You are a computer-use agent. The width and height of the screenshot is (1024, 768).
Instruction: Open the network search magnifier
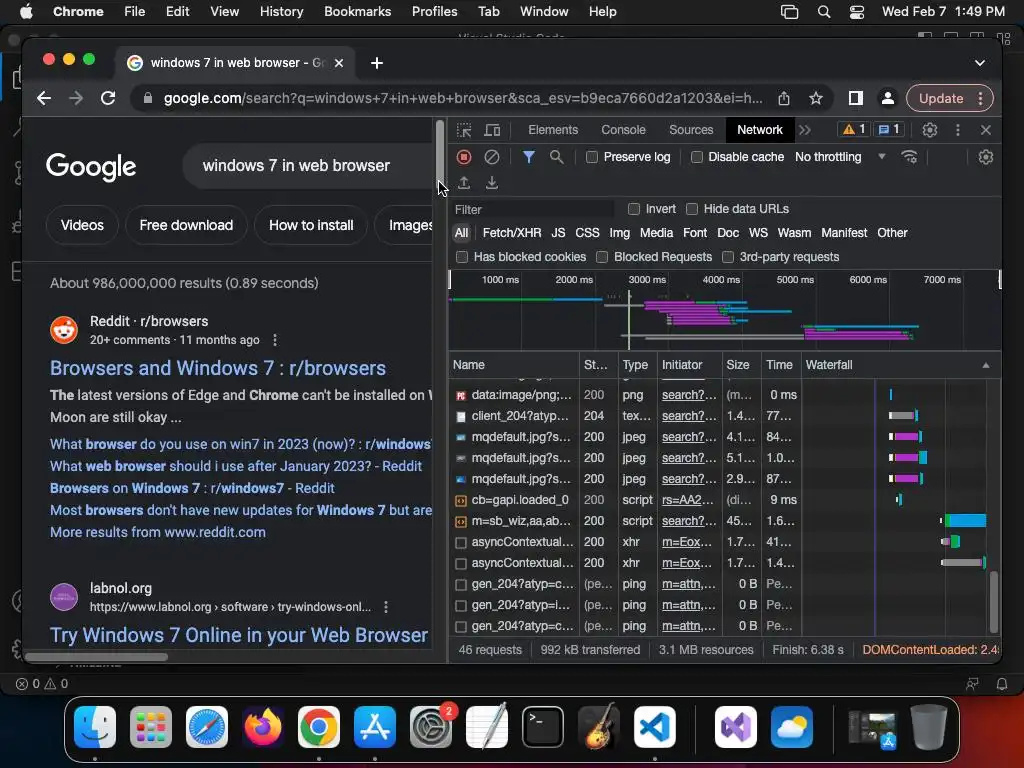click(556, 157)
